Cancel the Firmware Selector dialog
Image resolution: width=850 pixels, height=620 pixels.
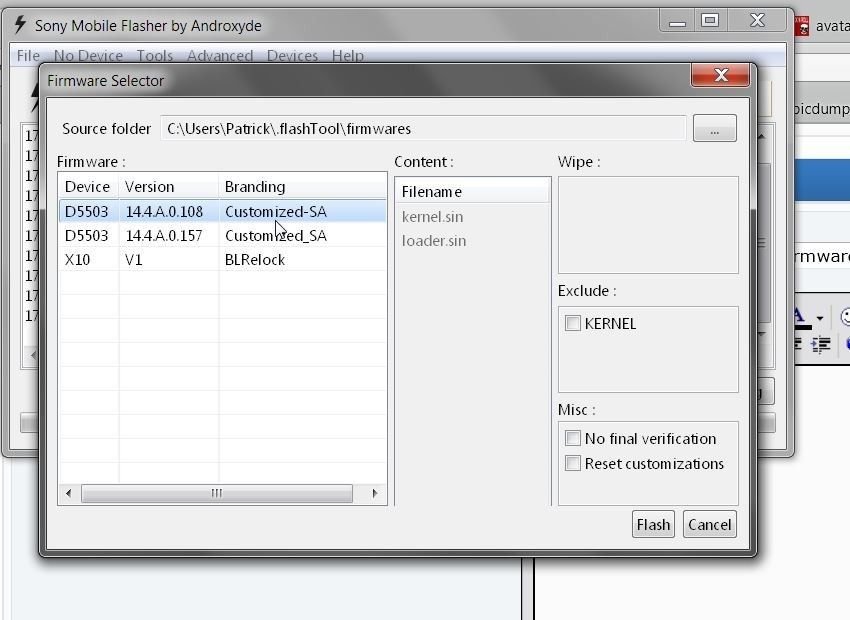click(710, 524)
